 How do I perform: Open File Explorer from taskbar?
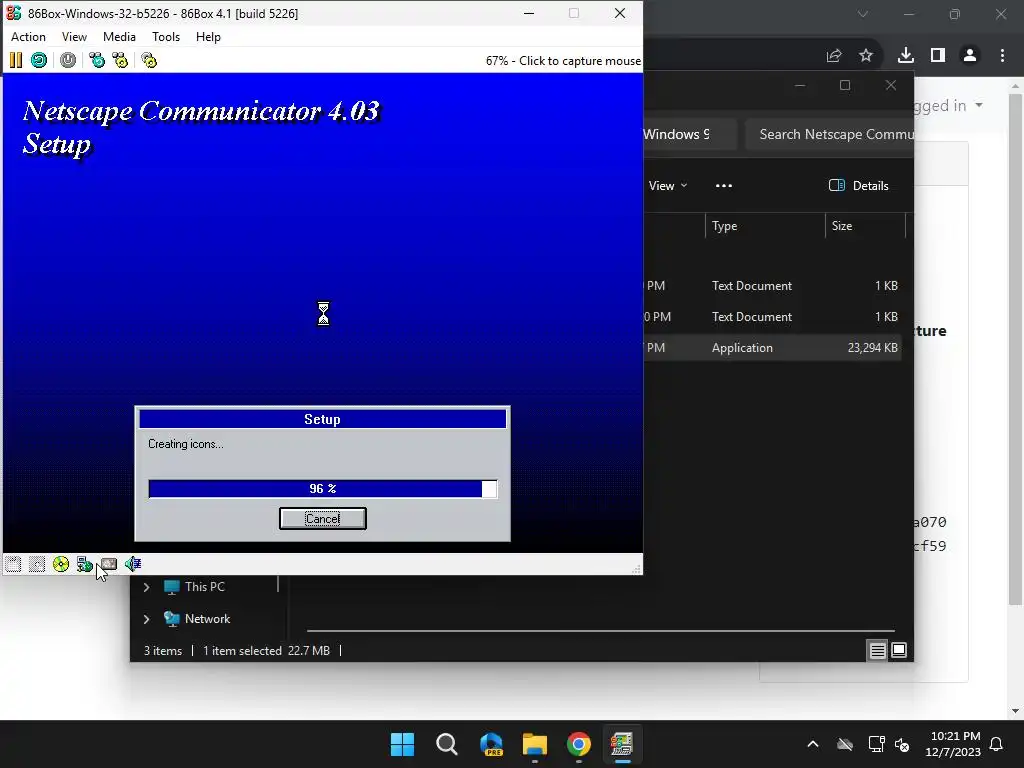pos(535,744)
